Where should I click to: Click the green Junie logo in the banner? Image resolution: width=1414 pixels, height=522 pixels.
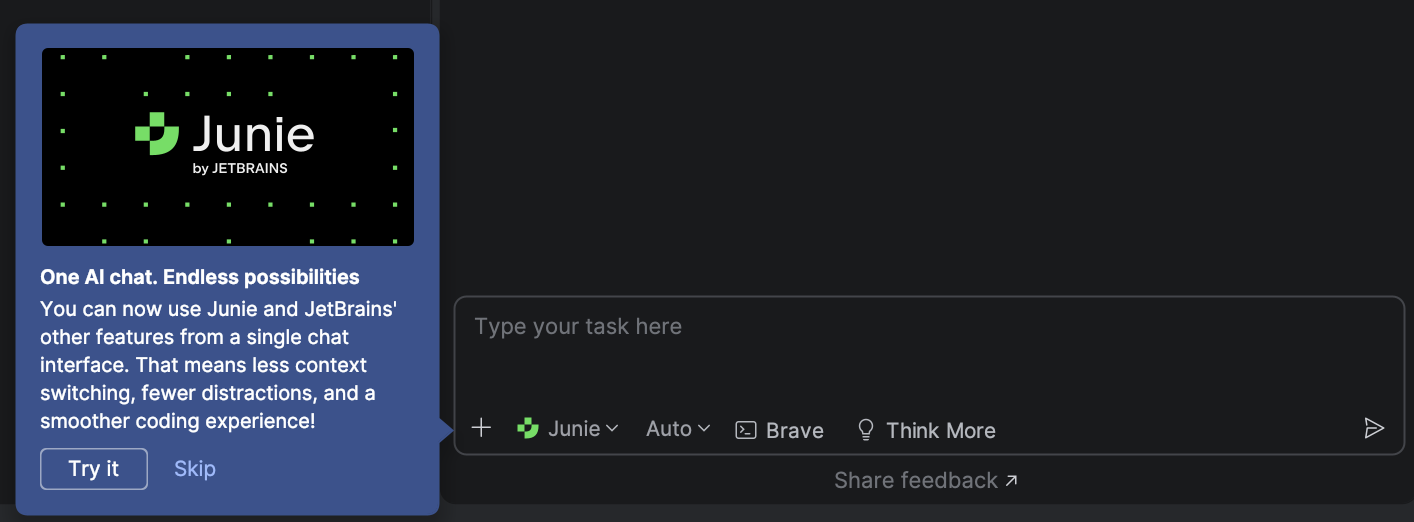click(157, 135)
